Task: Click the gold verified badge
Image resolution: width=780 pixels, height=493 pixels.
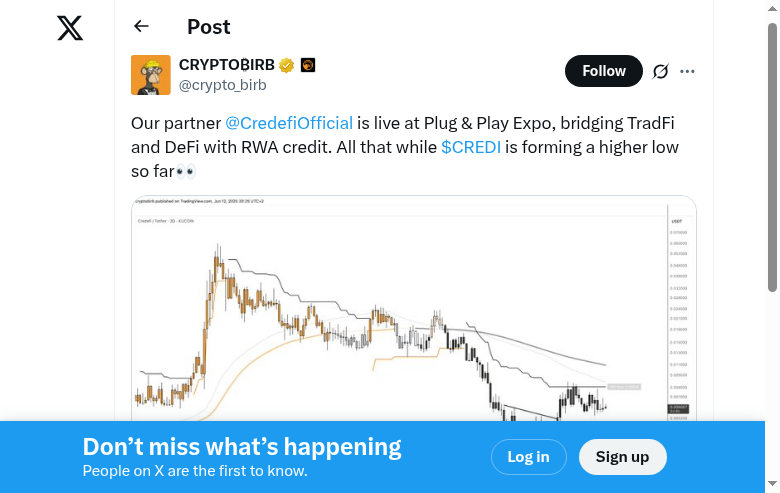Action: pos(286,66)
